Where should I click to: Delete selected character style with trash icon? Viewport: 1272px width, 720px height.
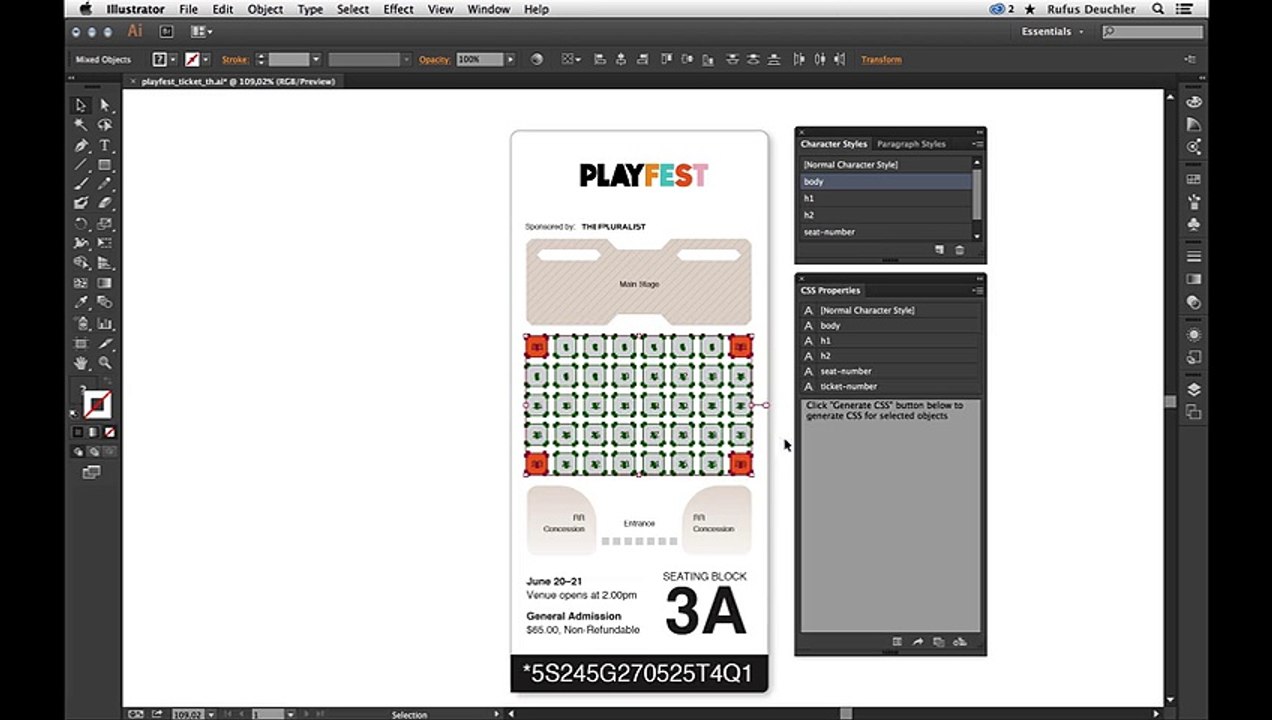coord(960,250)
